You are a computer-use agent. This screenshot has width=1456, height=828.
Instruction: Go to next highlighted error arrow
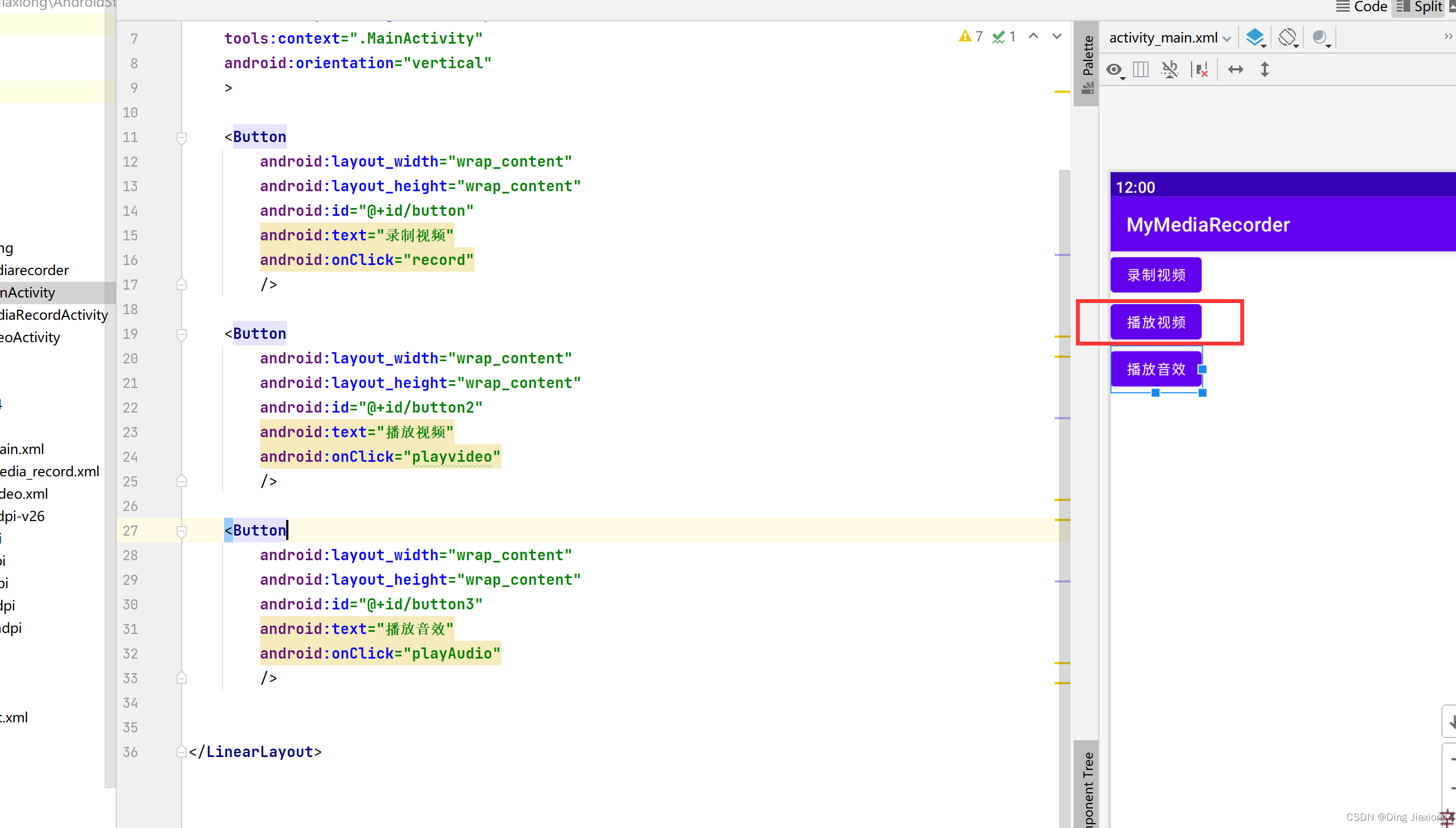coord(1057,36)
